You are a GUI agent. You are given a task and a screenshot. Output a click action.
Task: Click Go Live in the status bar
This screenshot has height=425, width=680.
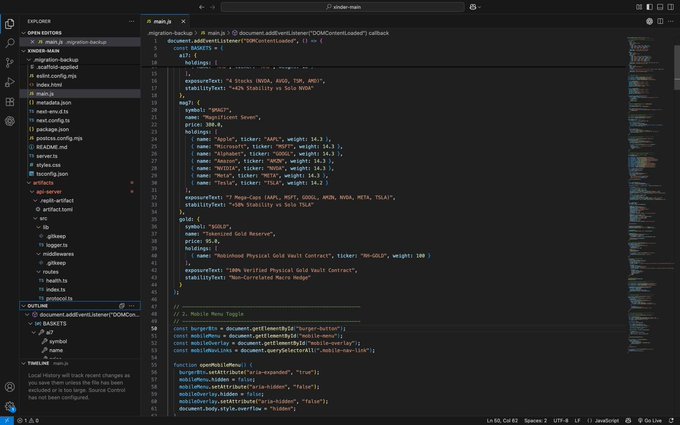pos(649,421)
